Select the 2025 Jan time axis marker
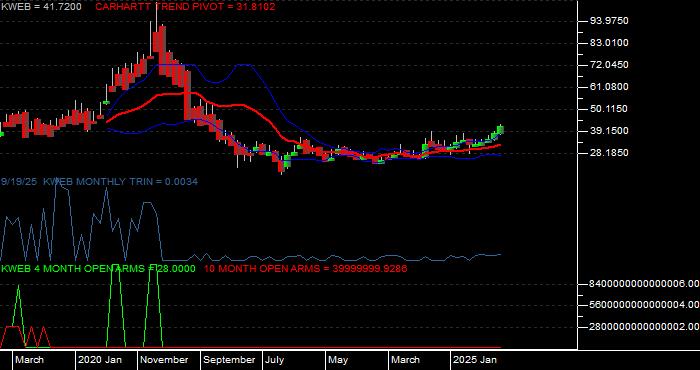The height and width of the screenshot is (370, 700). 475,360
